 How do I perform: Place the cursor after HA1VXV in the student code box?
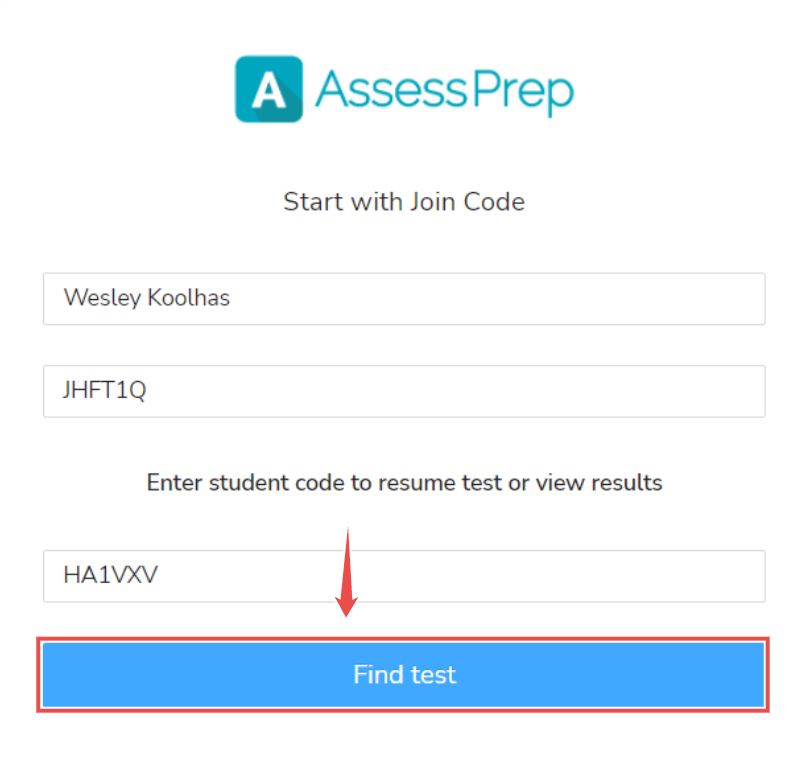[160, 575]
